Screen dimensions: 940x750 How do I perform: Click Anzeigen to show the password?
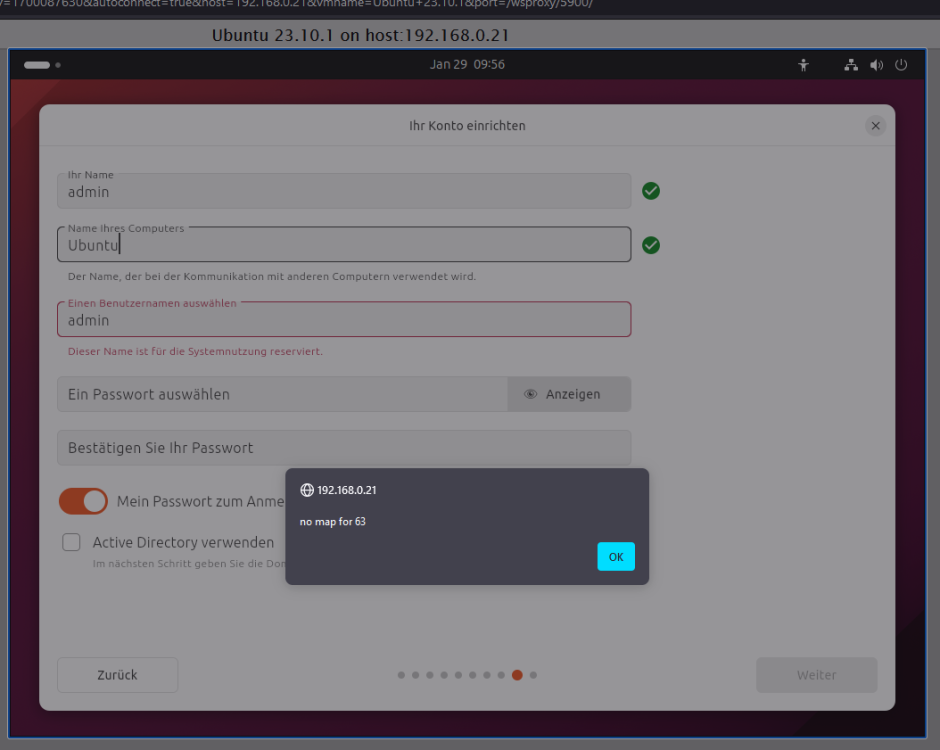pos(569,394)
